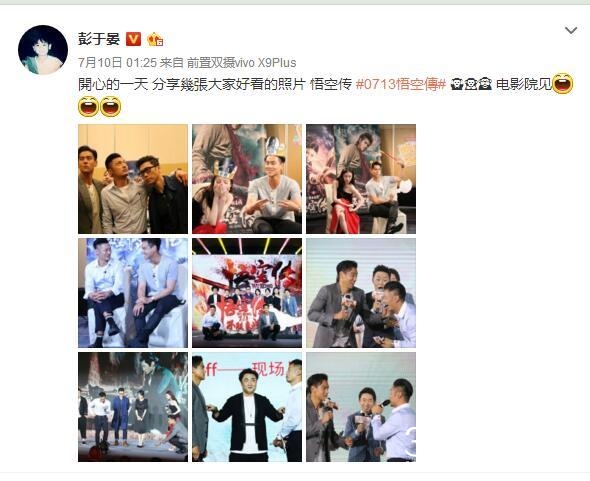Open group photo with red 悟空传 banner
This screenshot has height=481, width=590.
coord(247,293)
